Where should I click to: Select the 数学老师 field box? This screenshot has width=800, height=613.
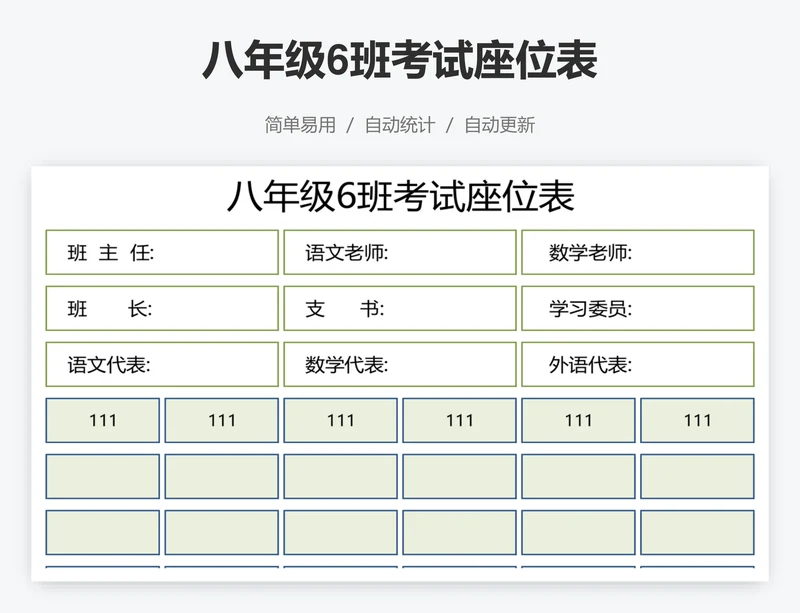click(x=638, y=252)
